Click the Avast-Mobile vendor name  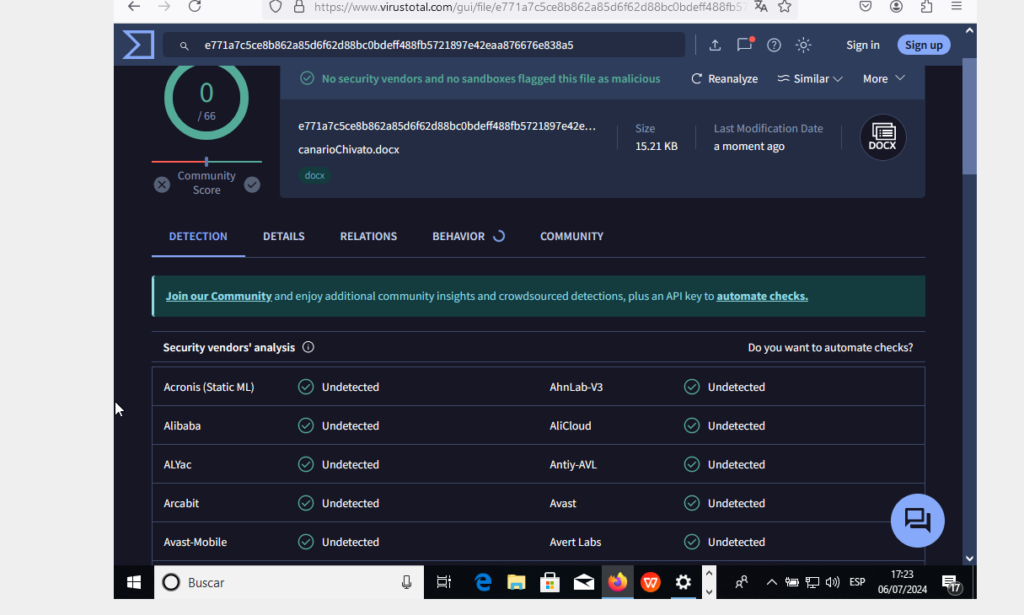tap(195, 542)
